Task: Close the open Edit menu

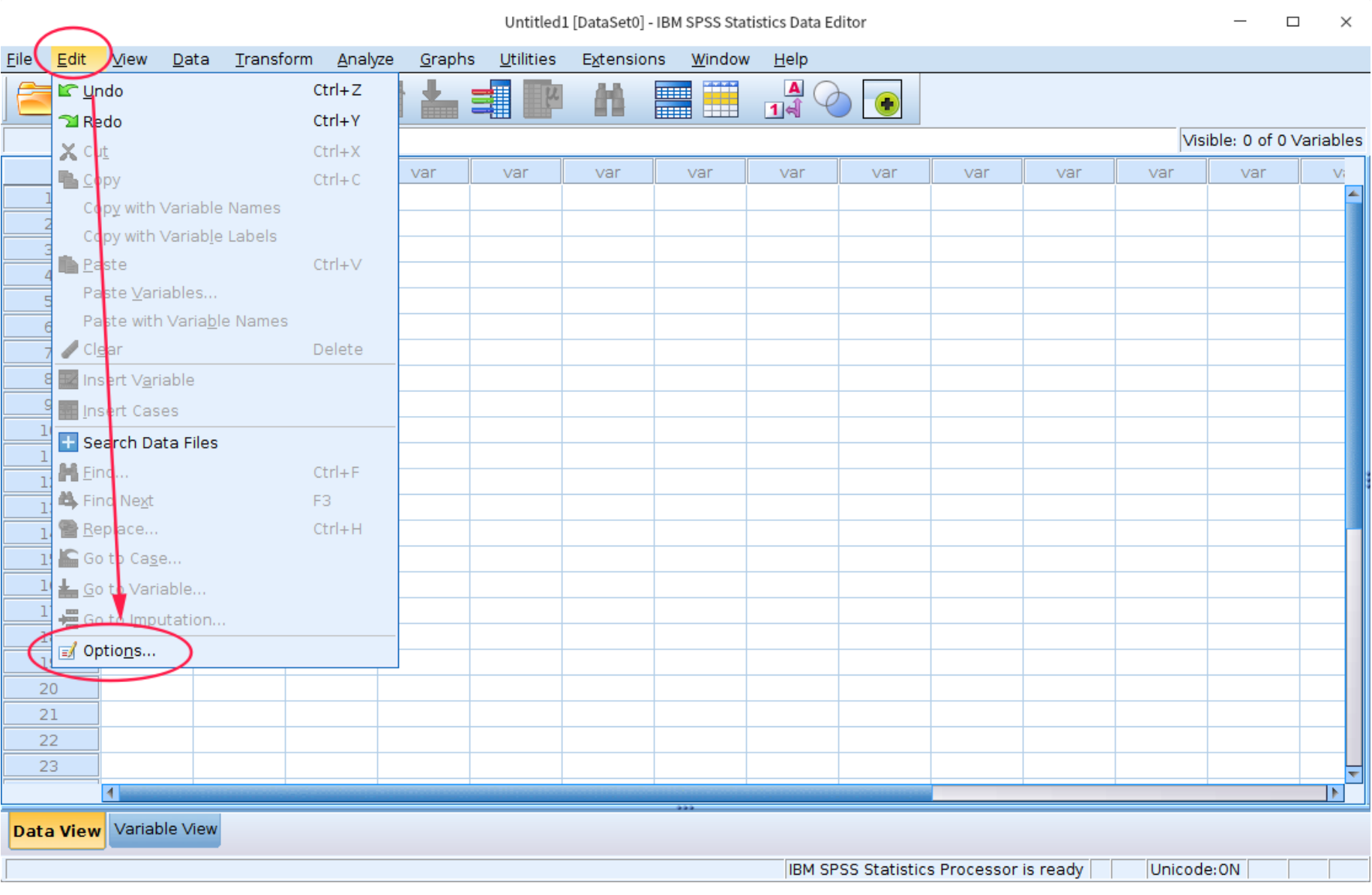Action: click(x=72, y=59)
